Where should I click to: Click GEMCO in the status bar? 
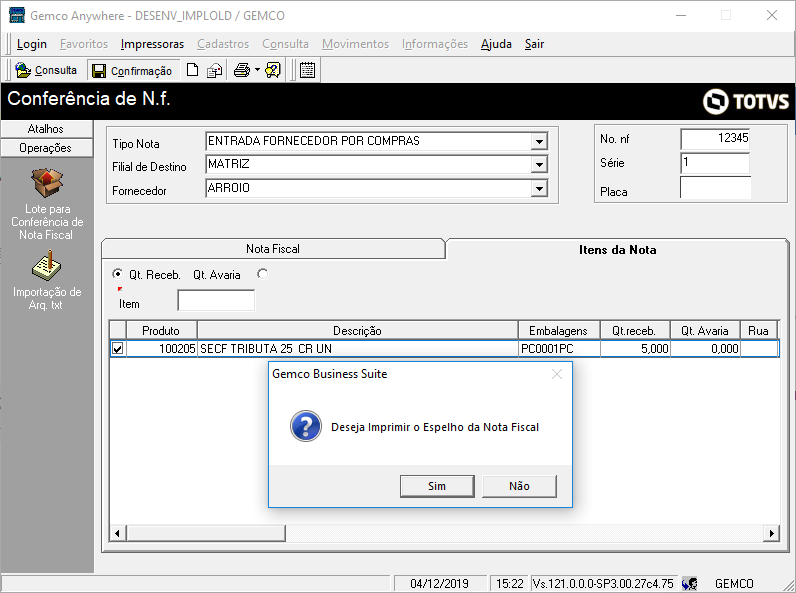point(734,584)
